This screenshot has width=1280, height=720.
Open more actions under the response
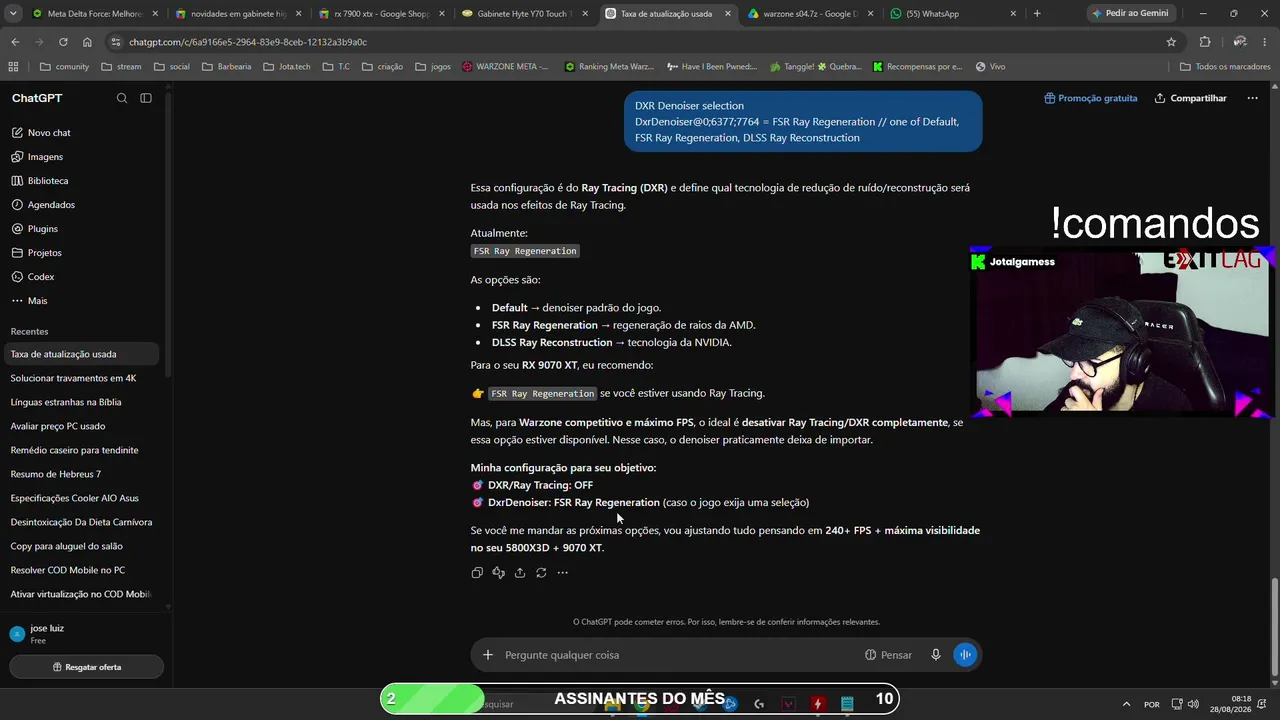pos(563,573)
